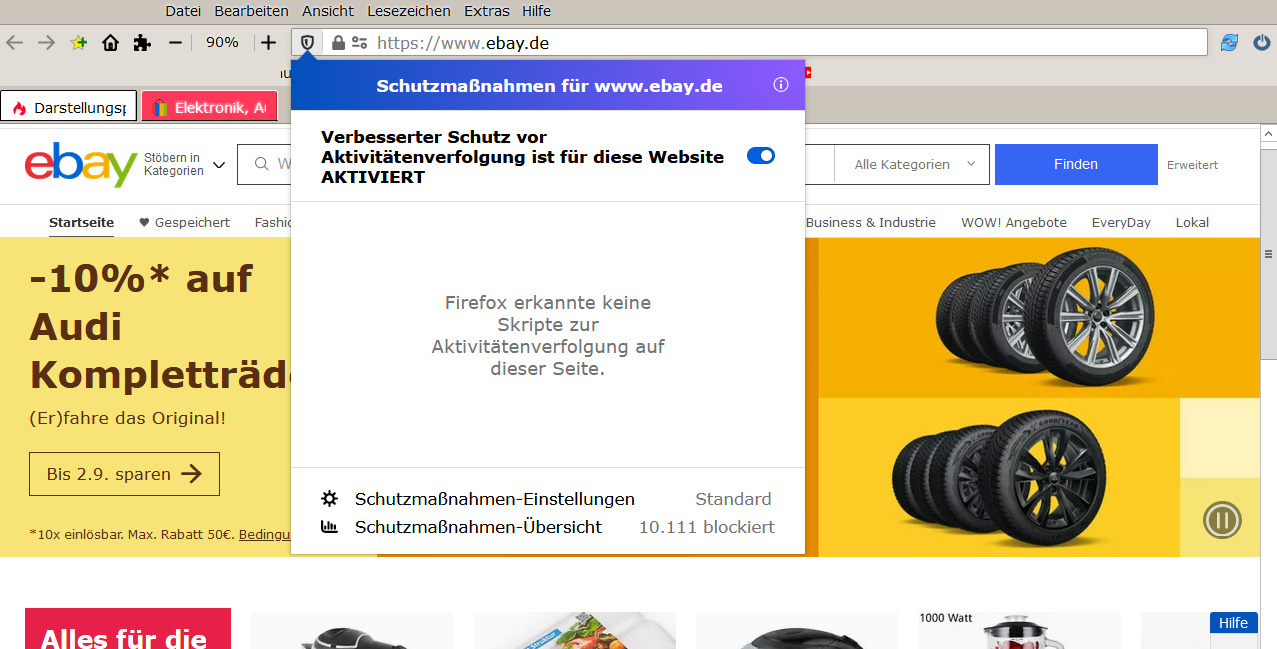The width and height of the screenshot is (1277, 649).
Task: Click the bookmark star icon in the toolbar
Action: (x=79, y=43)
